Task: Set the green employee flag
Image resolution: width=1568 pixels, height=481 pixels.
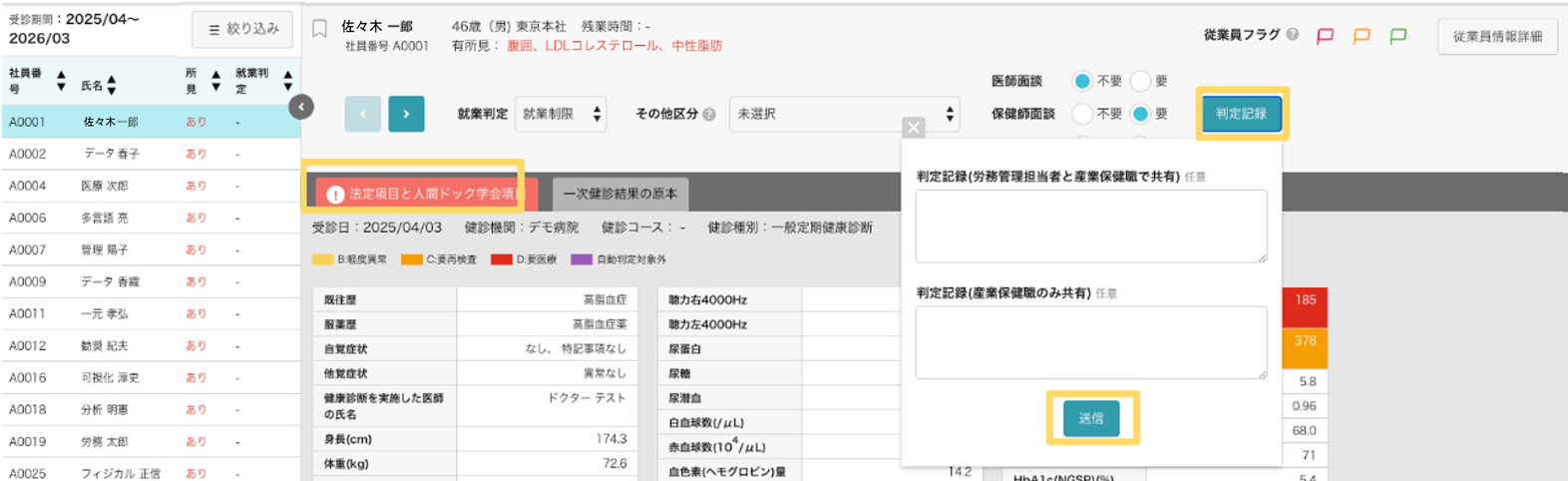Action: pos(1398,36)
